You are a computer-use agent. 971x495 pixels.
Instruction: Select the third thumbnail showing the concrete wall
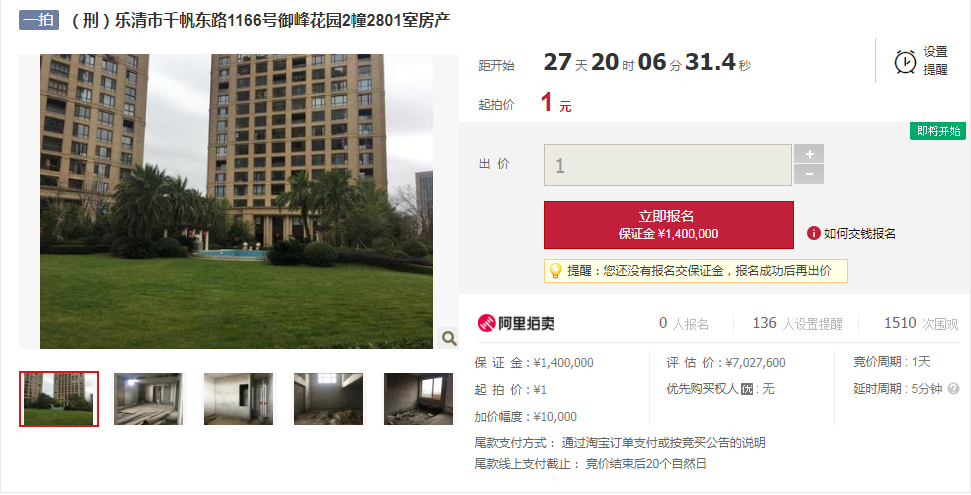click(x=238, y=399)
